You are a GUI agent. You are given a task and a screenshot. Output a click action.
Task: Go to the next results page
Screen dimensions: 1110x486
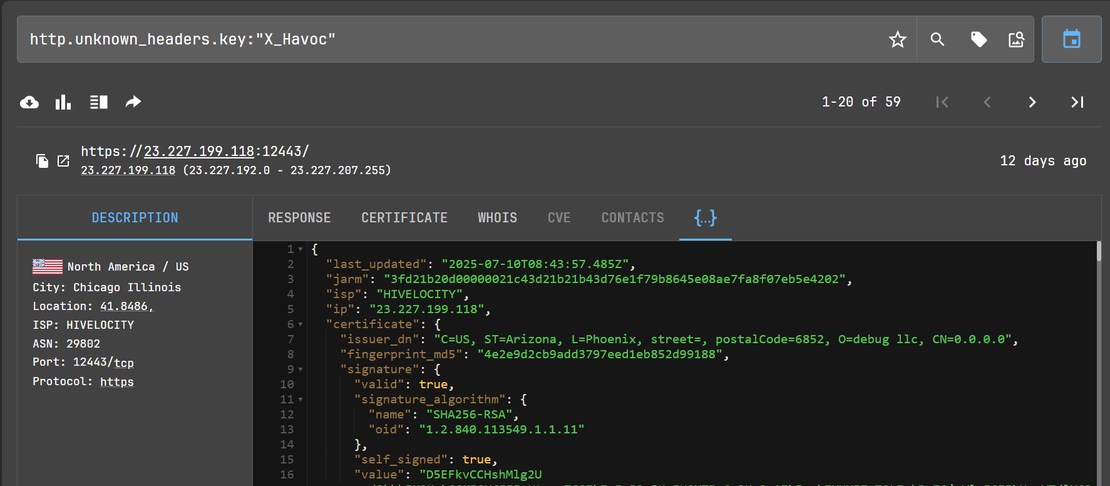pos(1032,102)
